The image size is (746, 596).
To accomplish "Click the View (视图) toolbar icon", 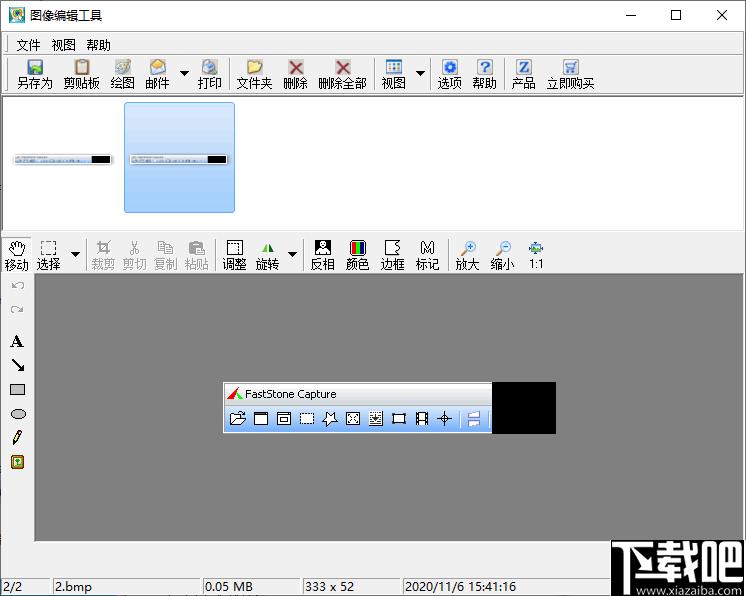I will 393,75.
